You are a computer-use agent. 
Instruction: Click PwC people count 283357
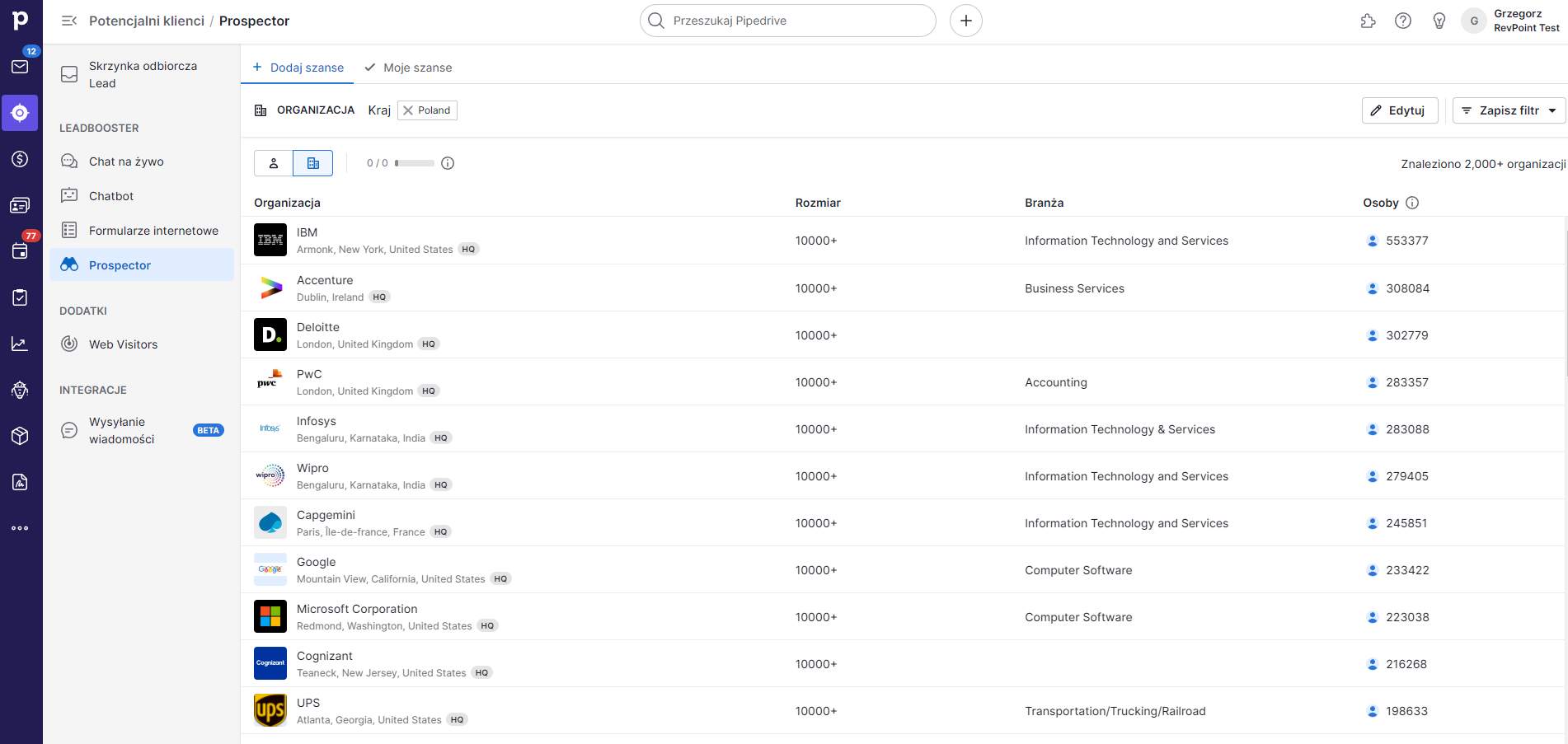(x=1406, y=382)
